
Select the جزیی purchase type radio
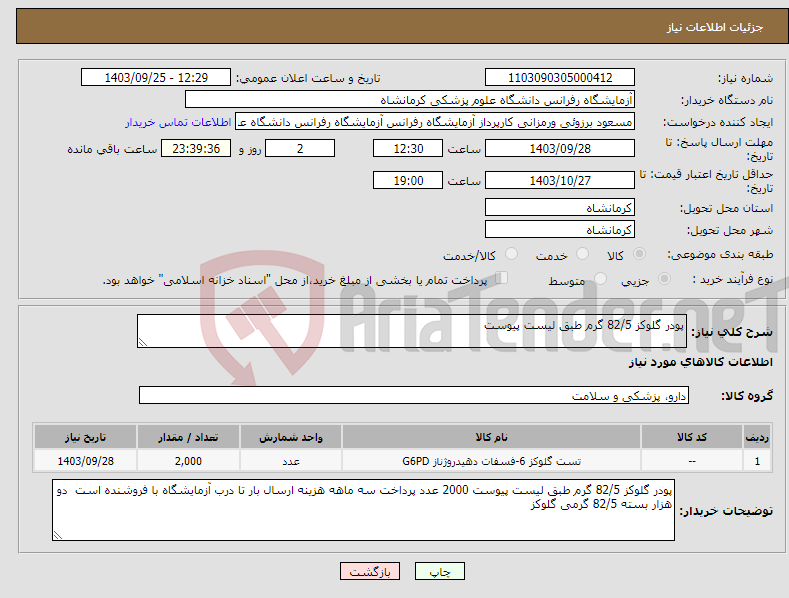[664, 278]
